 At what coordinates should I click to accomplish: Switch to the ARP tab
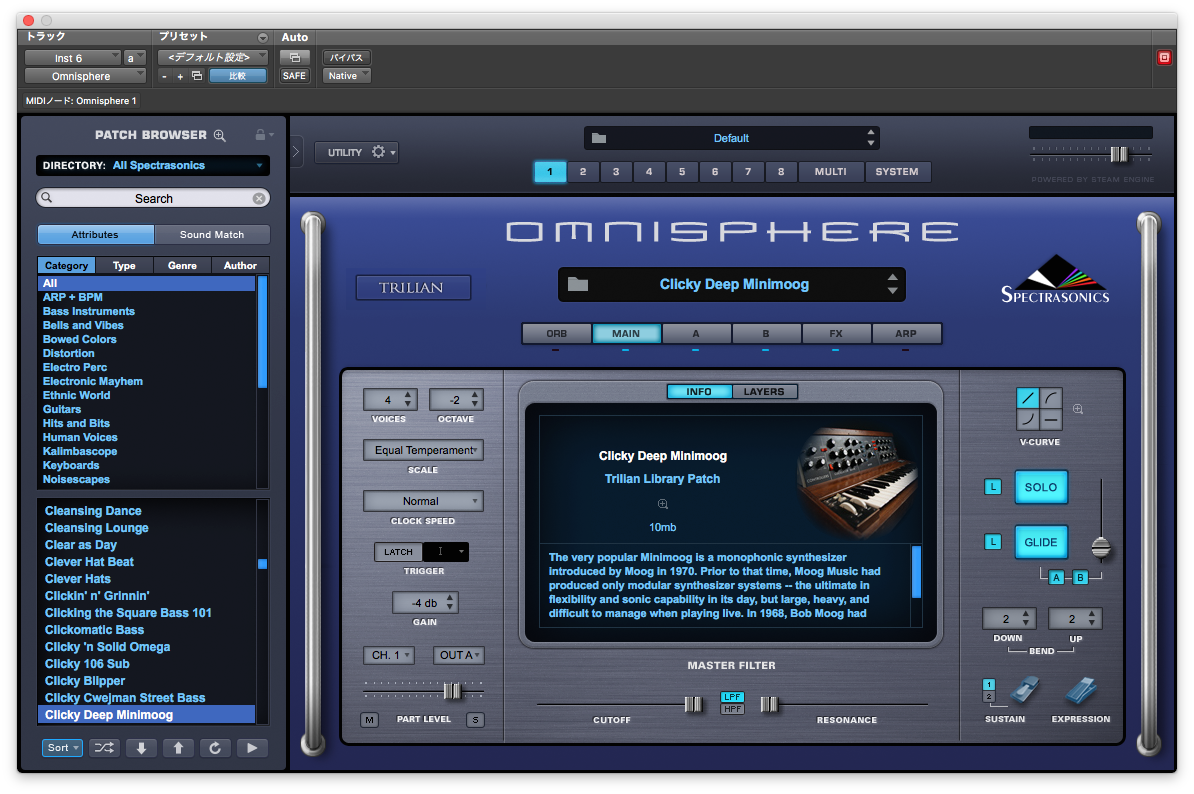click(x=905, y=333)
